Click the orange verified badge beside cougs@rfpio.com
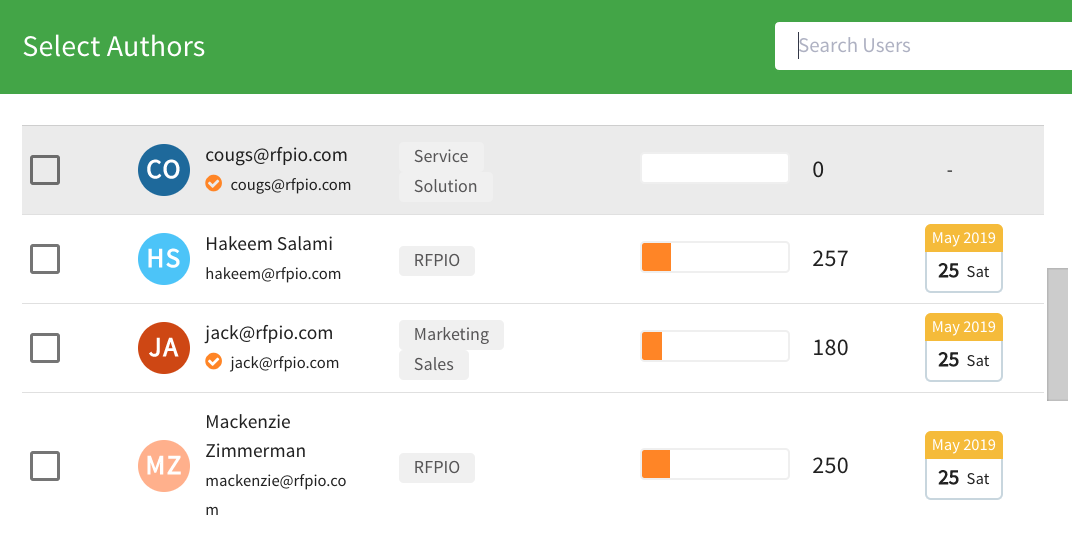This screenshot has width=1072, height=533. [214, 183]
